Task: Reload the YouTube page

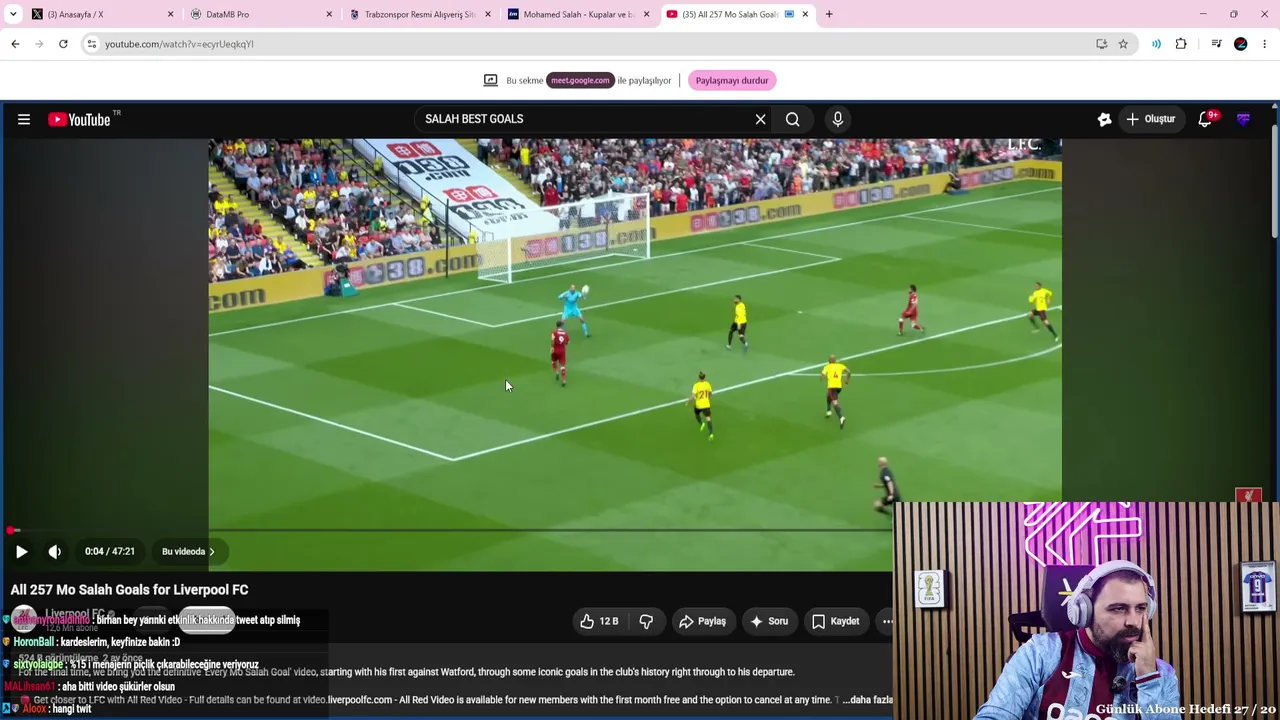Action: [x=63, y=44]
